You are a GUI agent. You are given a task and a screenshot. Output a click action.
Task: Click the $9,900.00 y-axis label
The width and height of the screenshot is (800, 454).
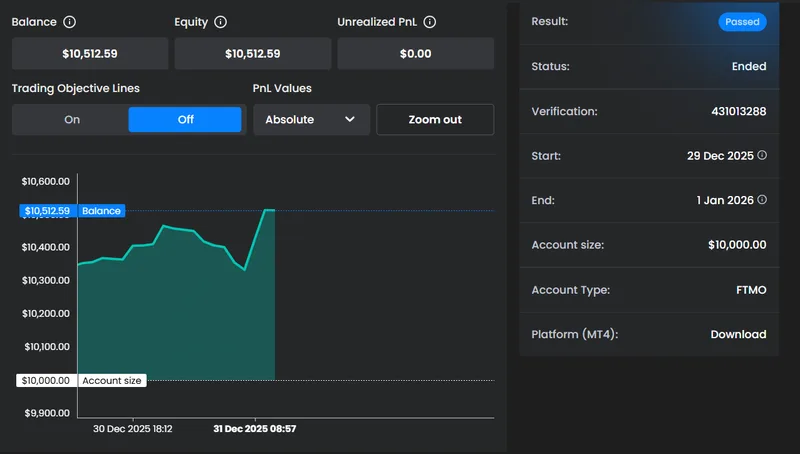[x=47, y=413]
